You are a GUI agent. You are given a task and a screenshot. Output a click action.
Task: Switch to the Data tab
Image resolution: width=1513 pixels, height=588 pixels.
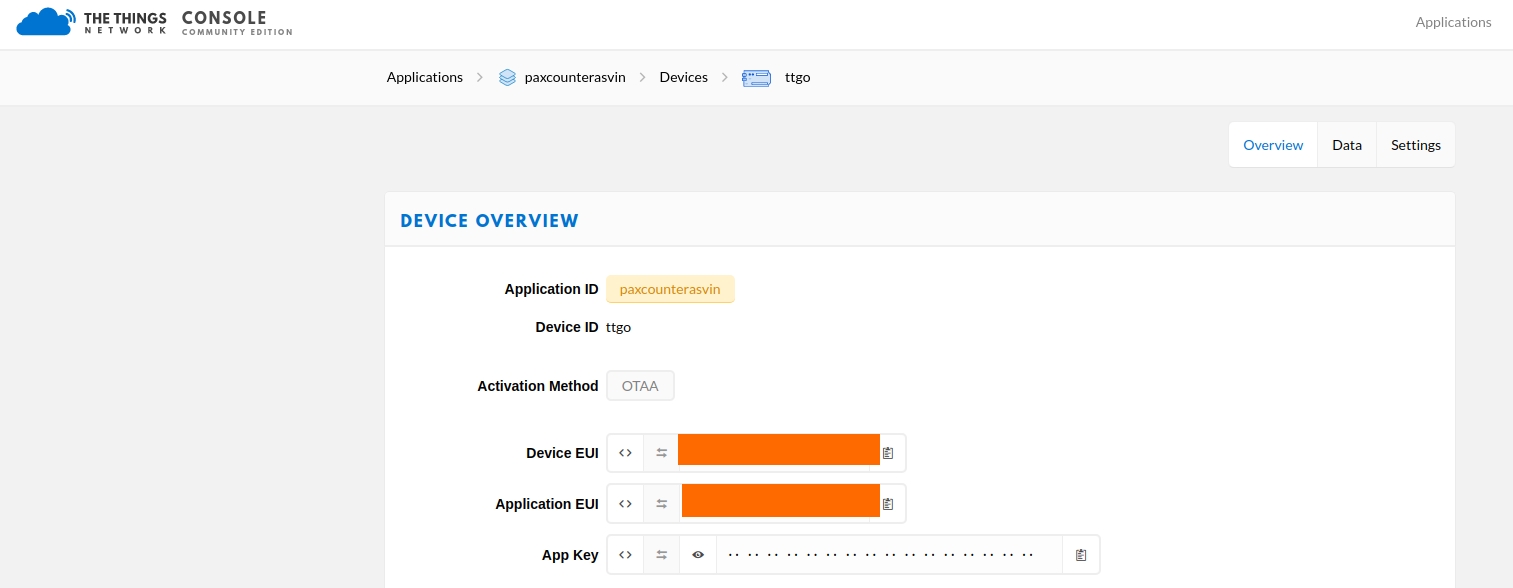tap(1347, 145)
